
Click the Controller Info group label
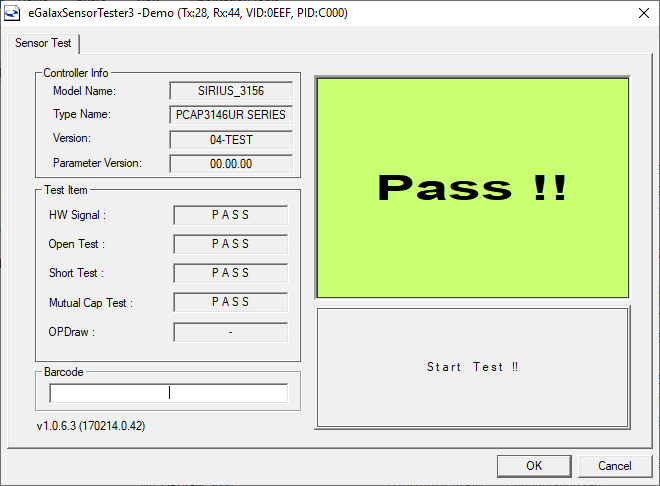tap(76, 73)
